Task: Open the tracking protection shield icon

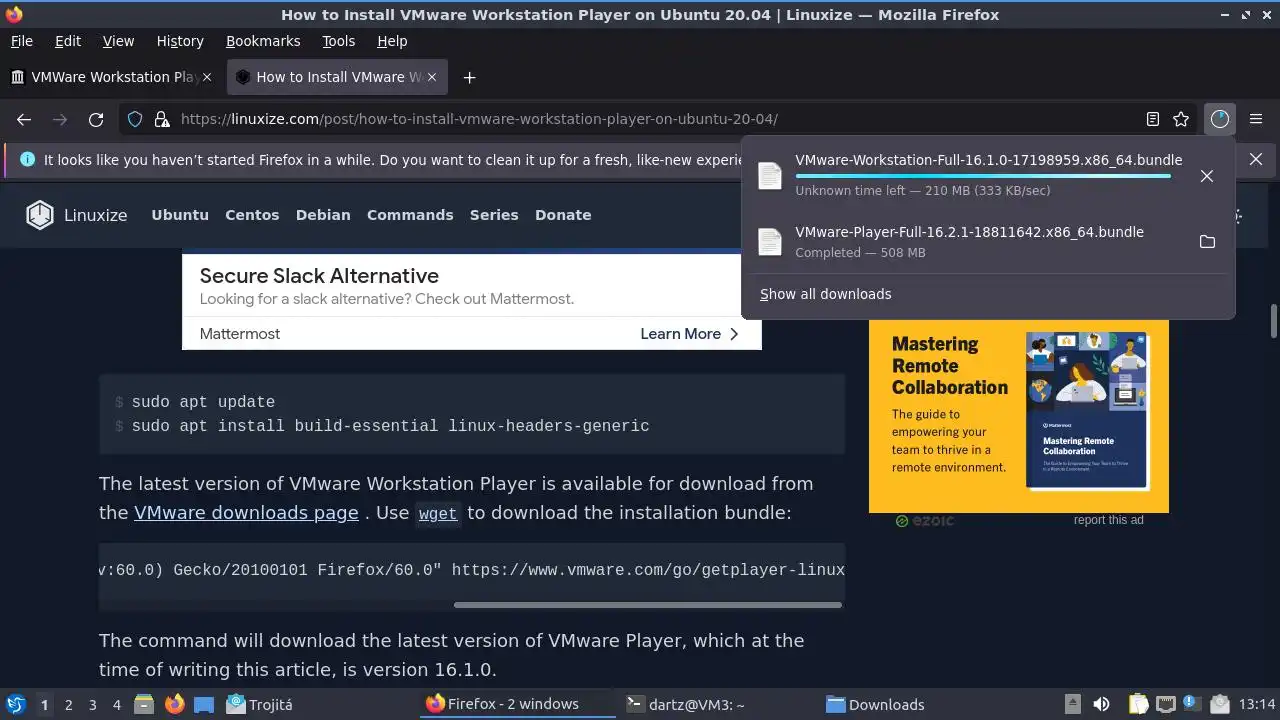Action: [135, 119]
